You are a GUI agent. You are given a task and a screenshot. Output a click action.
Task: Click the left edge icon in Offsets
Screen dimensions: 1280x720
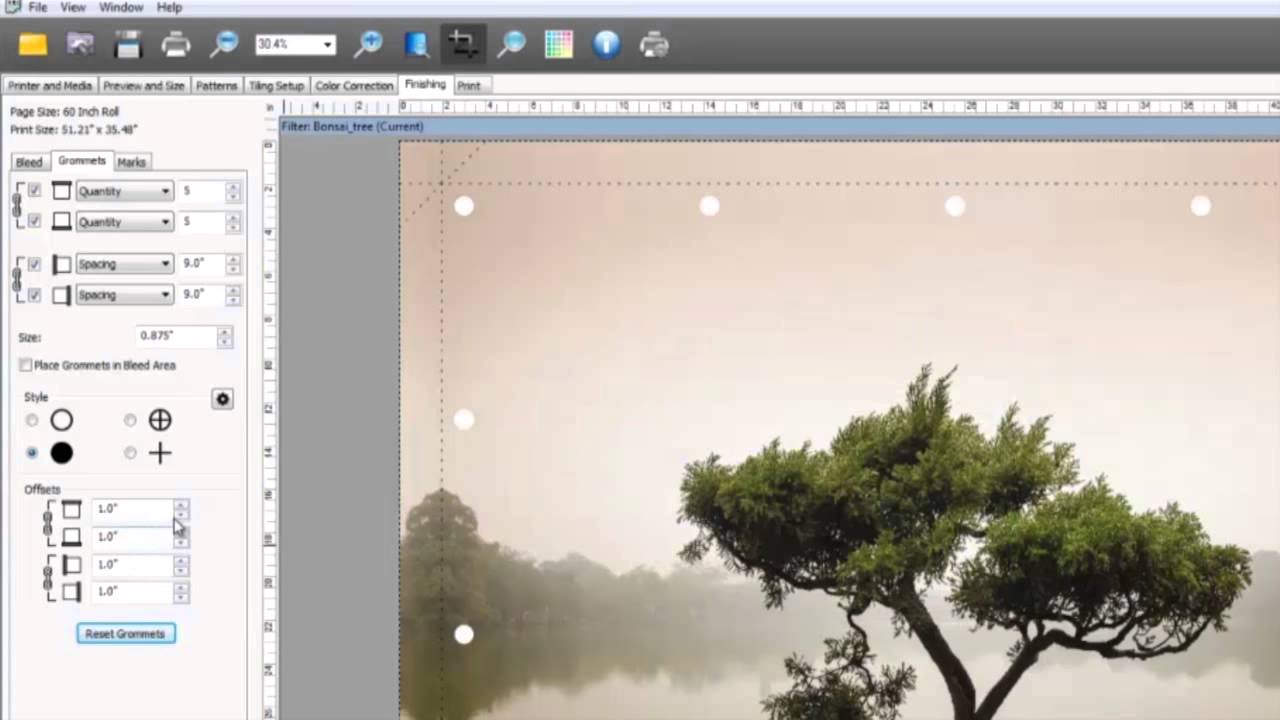coord(71,565)
